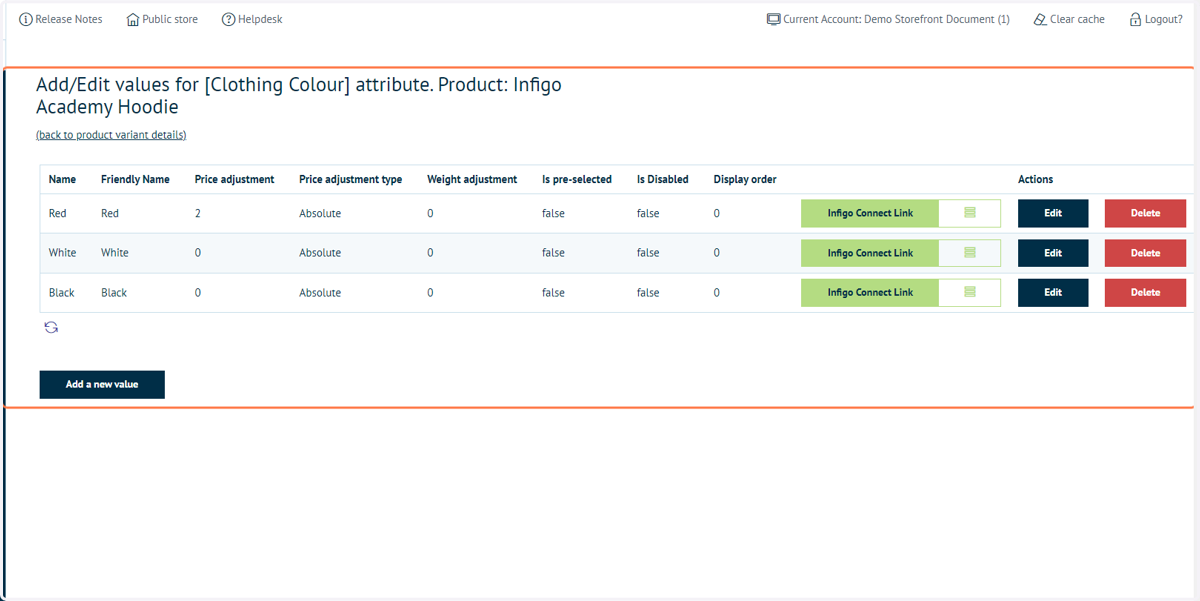Click the list icon in White row

pos(969,253)
